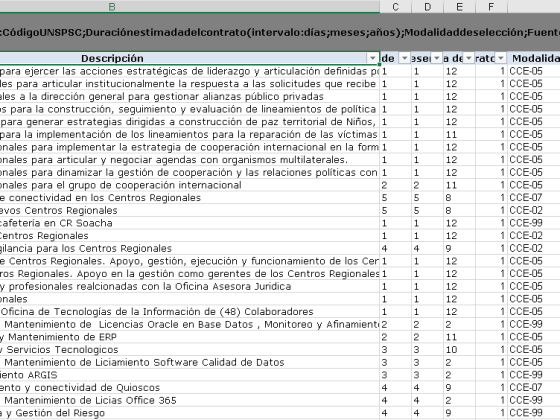
Task: Select cell 'y Mantenimiento de ERP'
Action: [190, 337]
